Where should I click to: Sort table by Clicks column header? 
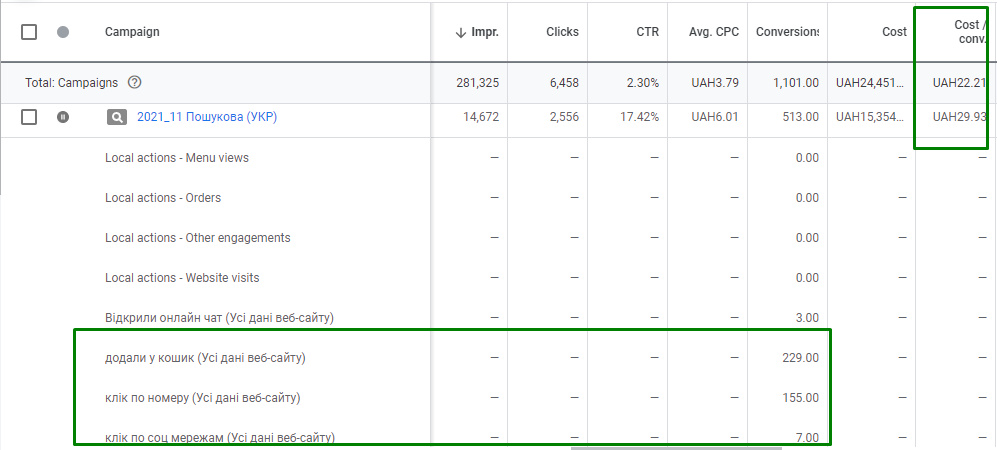point(562,32)
